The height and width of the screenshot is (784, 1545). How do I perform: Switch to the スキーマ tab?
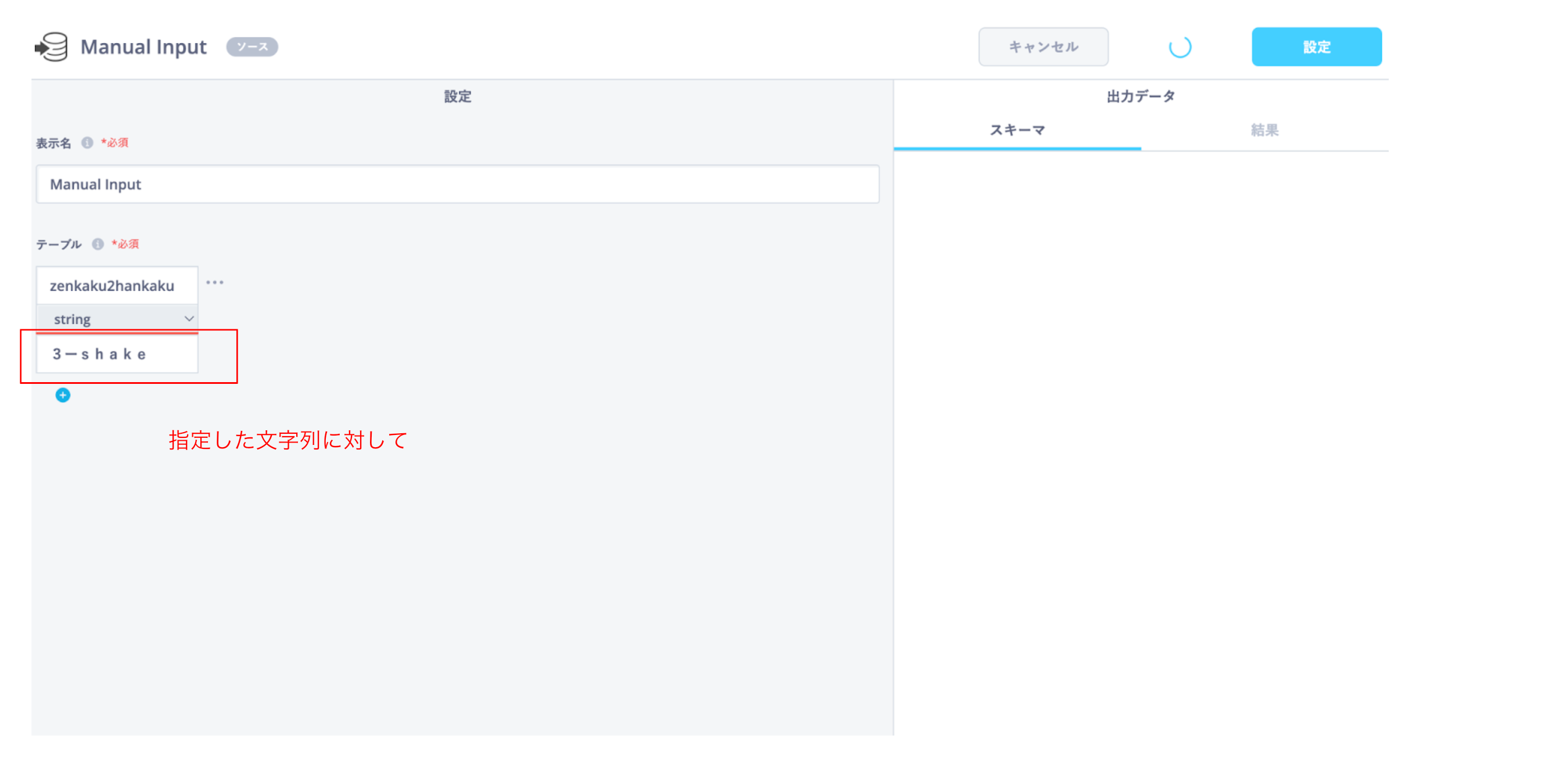tap(1017, 130)
